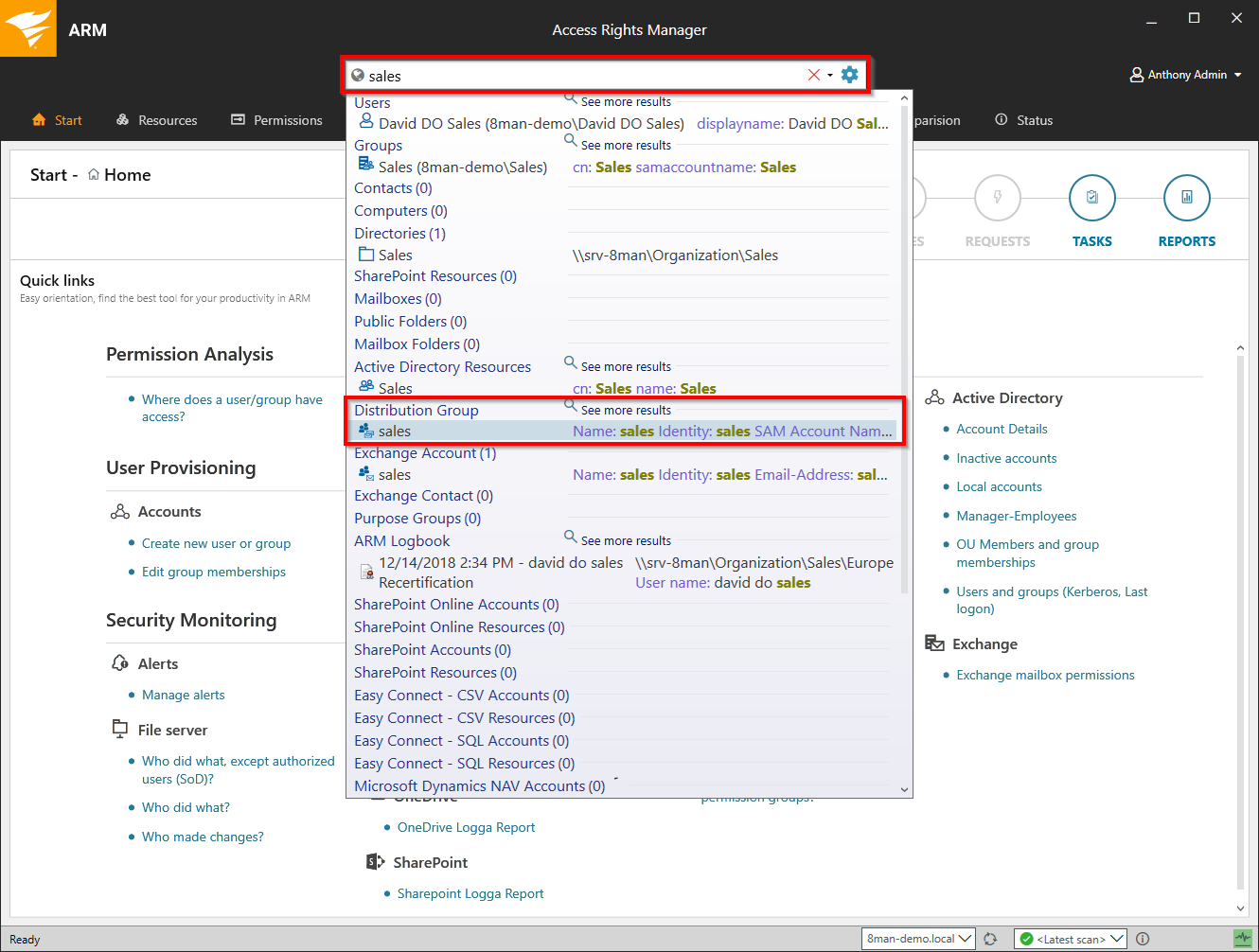Image resolution: width=1259 pixels, height=952 pixels.
Task: Click the Requests circle icon
Action: [997, 198]
